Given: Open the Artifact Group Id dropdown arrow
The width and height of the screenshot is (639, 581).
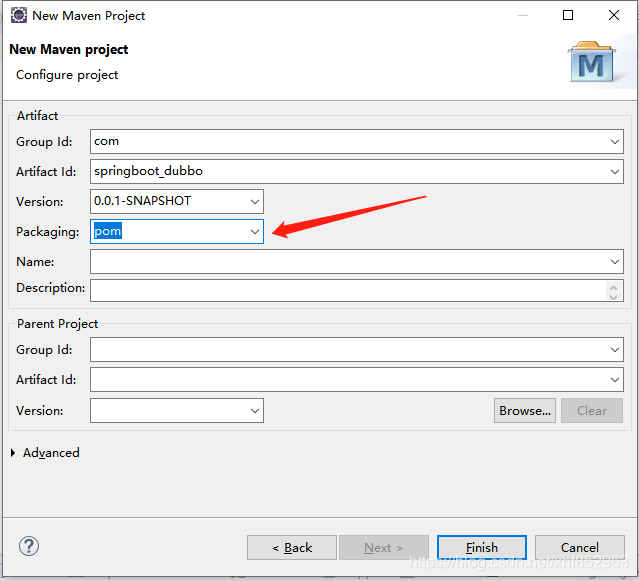Looking at the screenshot, I should [615, 142].
